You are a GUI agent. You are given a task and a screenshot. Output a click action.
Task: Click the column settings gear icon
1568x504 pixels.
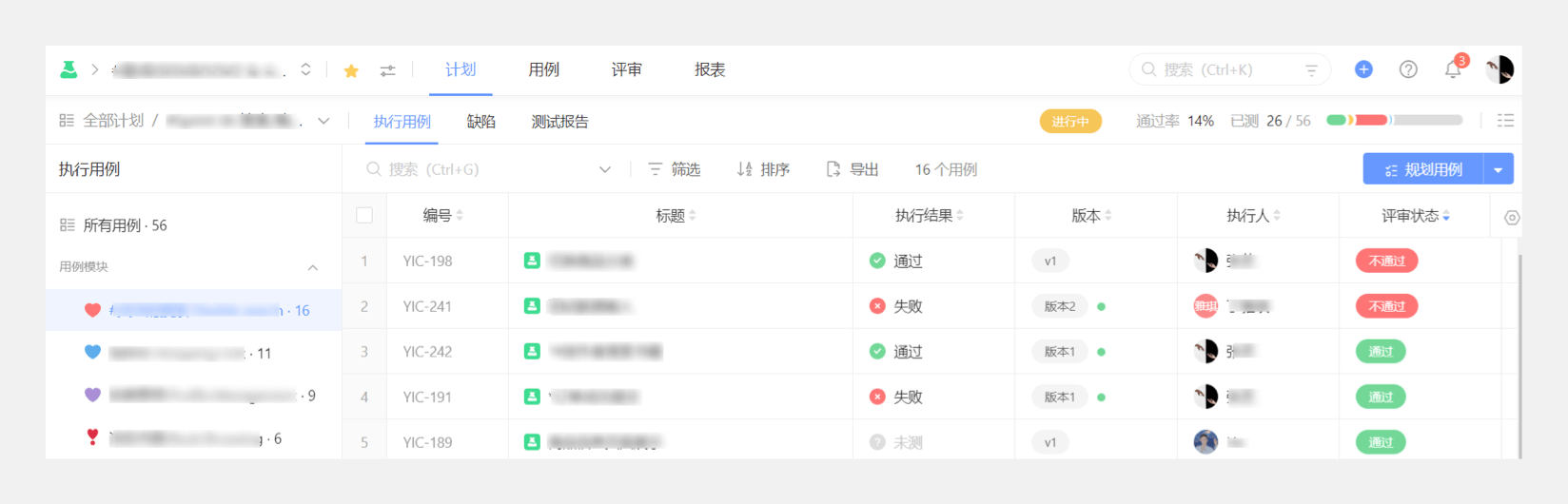(x=1511, y=218)
